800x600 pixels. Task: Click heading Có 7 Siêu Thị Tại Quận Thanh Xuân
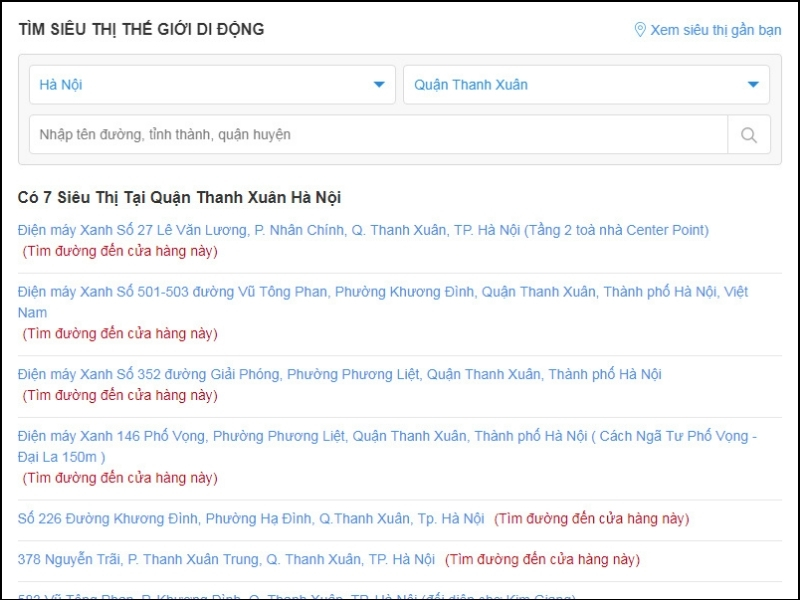coord(180,197)
